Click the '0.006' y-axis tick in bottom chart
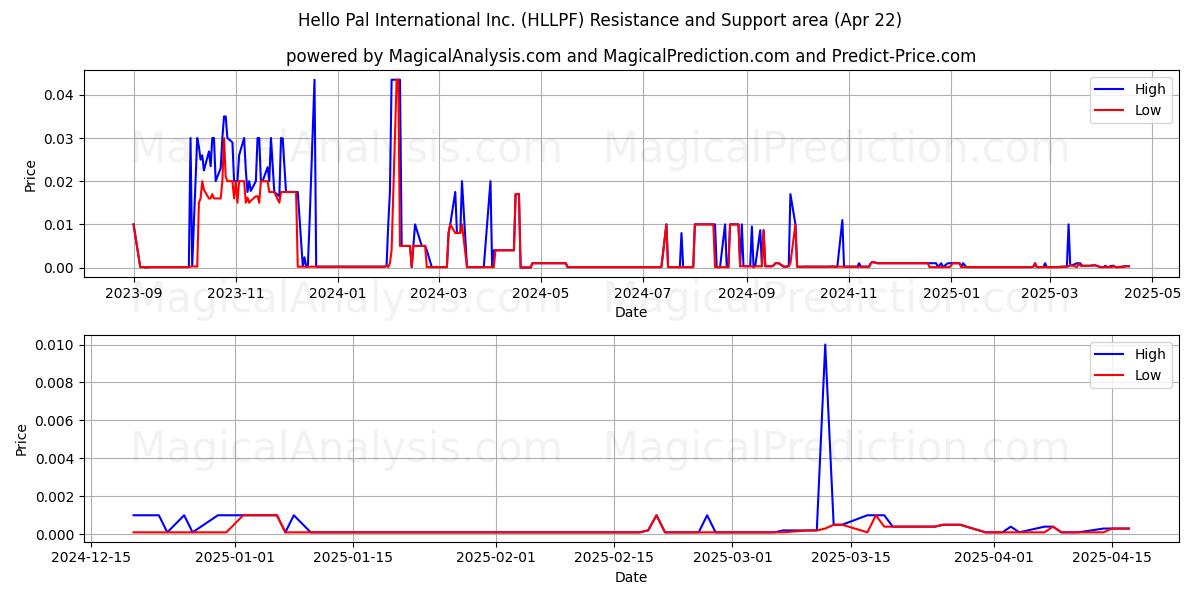Screen dimensions: 1200x600 [57, 421]
